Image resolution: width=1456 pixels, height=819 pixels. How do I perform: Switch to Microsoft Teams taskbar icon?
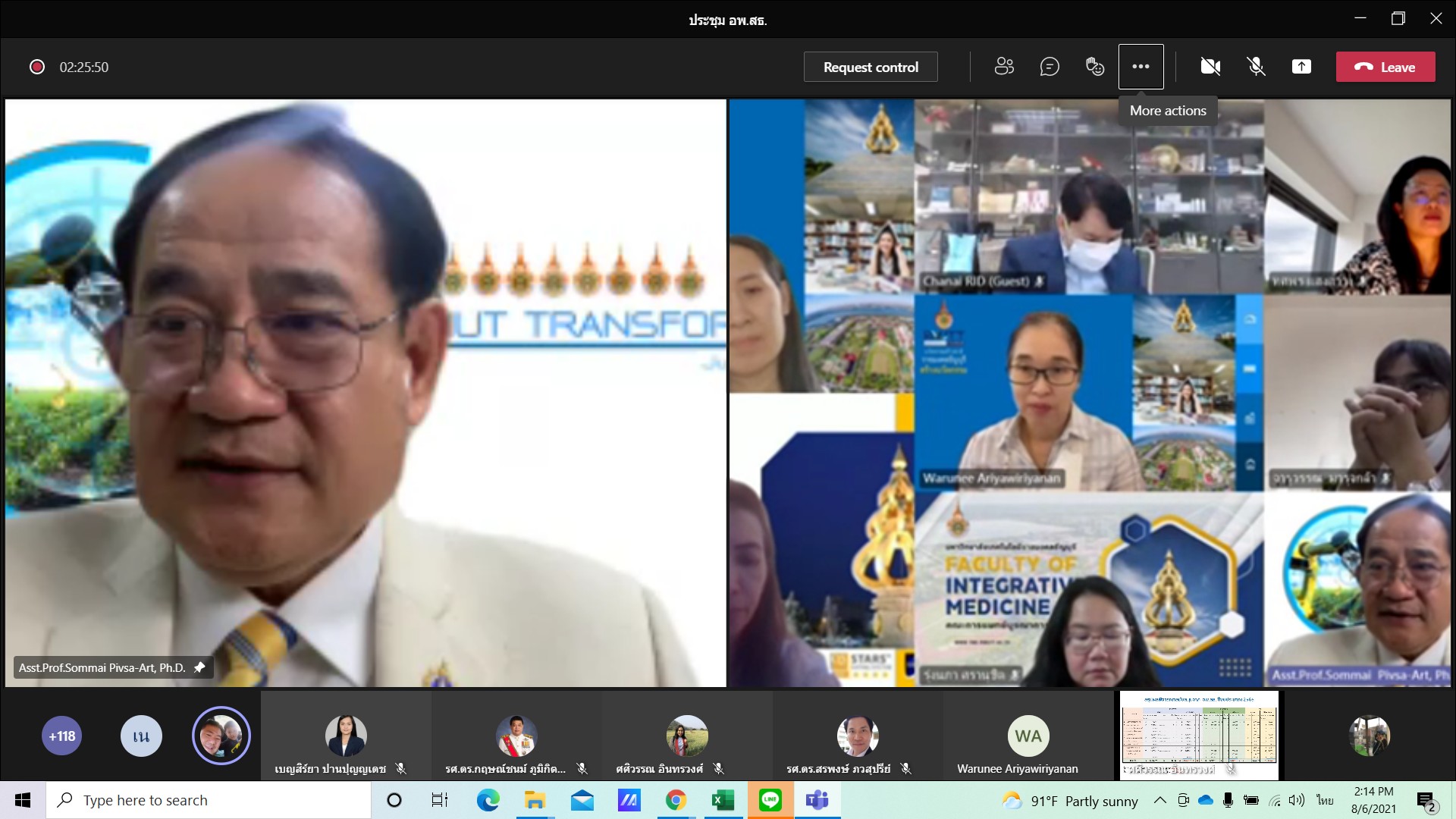817,800
